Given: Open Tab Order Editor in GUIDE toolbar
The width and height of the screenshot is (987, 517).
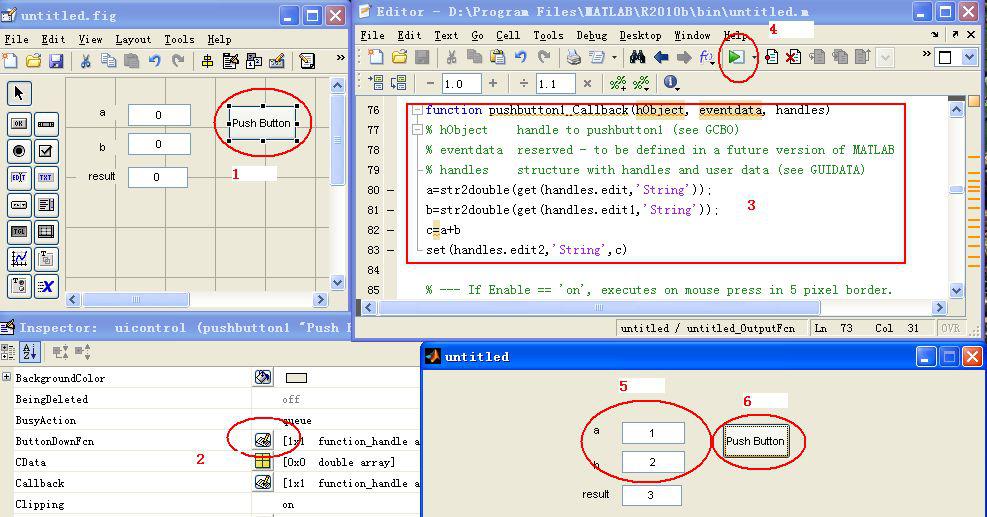Looking at the screenshot, I should pos(254,61).
